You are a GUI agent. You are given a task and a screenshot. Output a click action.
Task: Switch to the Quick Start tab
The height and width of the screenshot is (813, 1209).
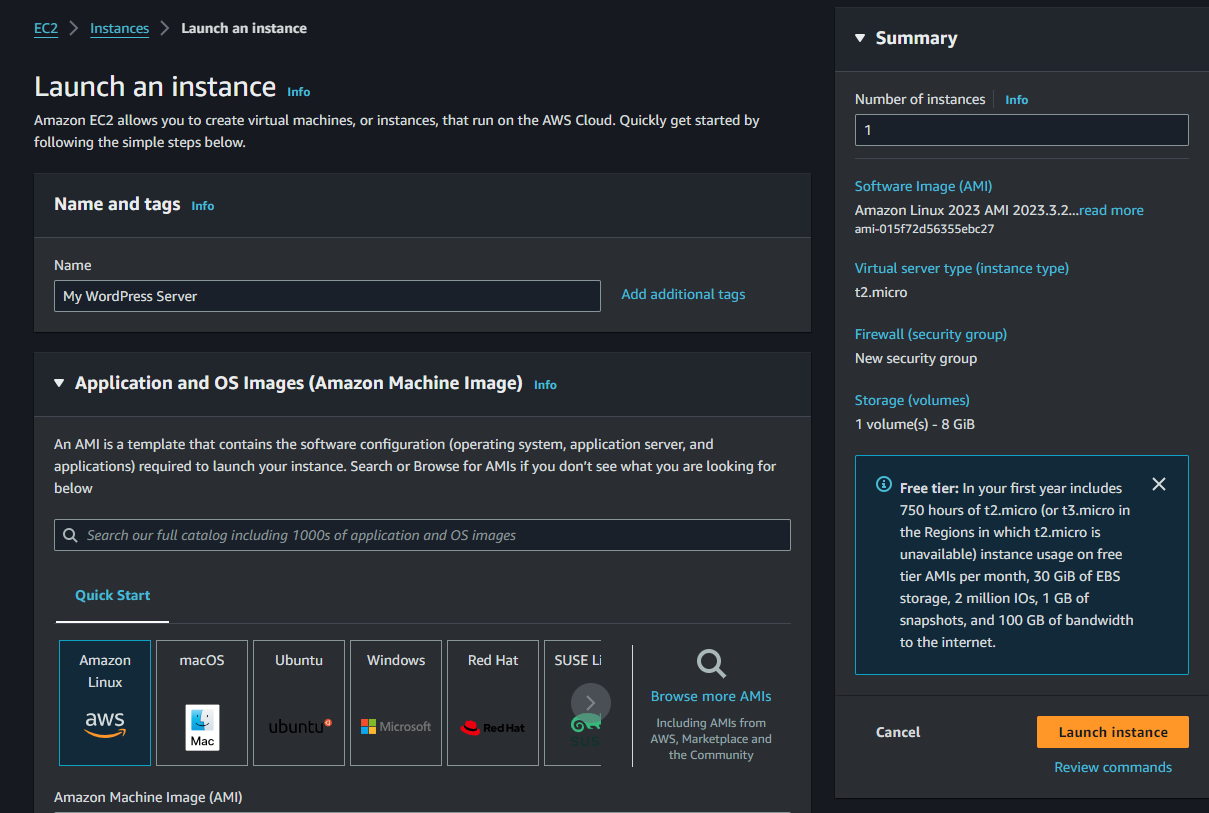coord(112,595)
